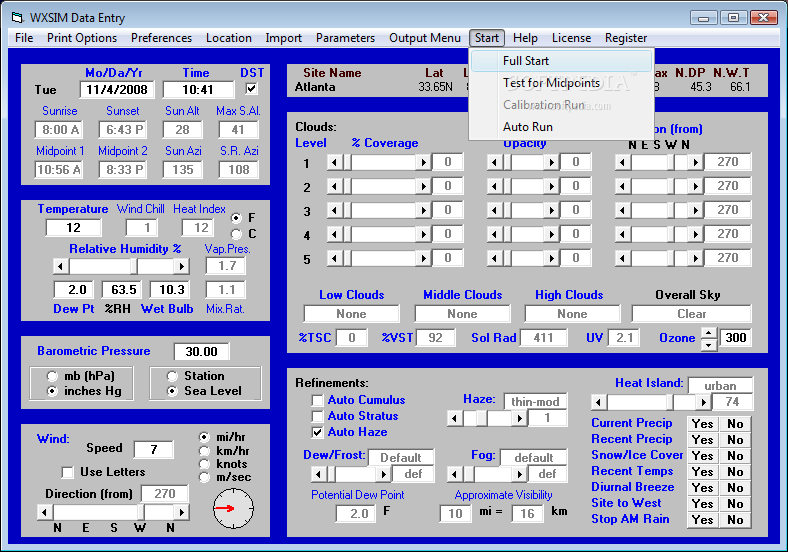
Task: Click the Time input field
Action: pos(198,89)
